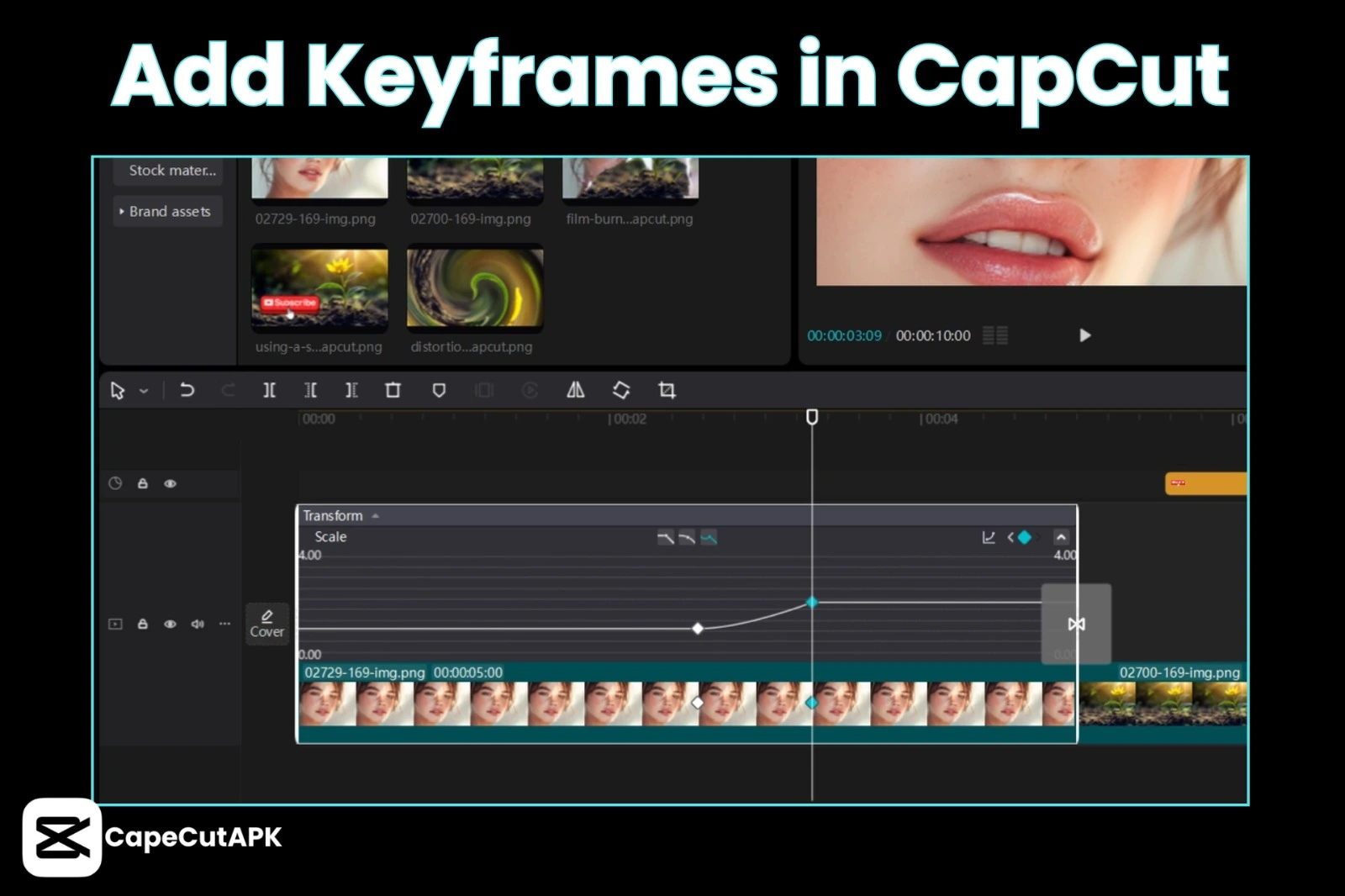
Task: Toggle the teal Scale keyframe diamond
Action: click(1025, 537)
